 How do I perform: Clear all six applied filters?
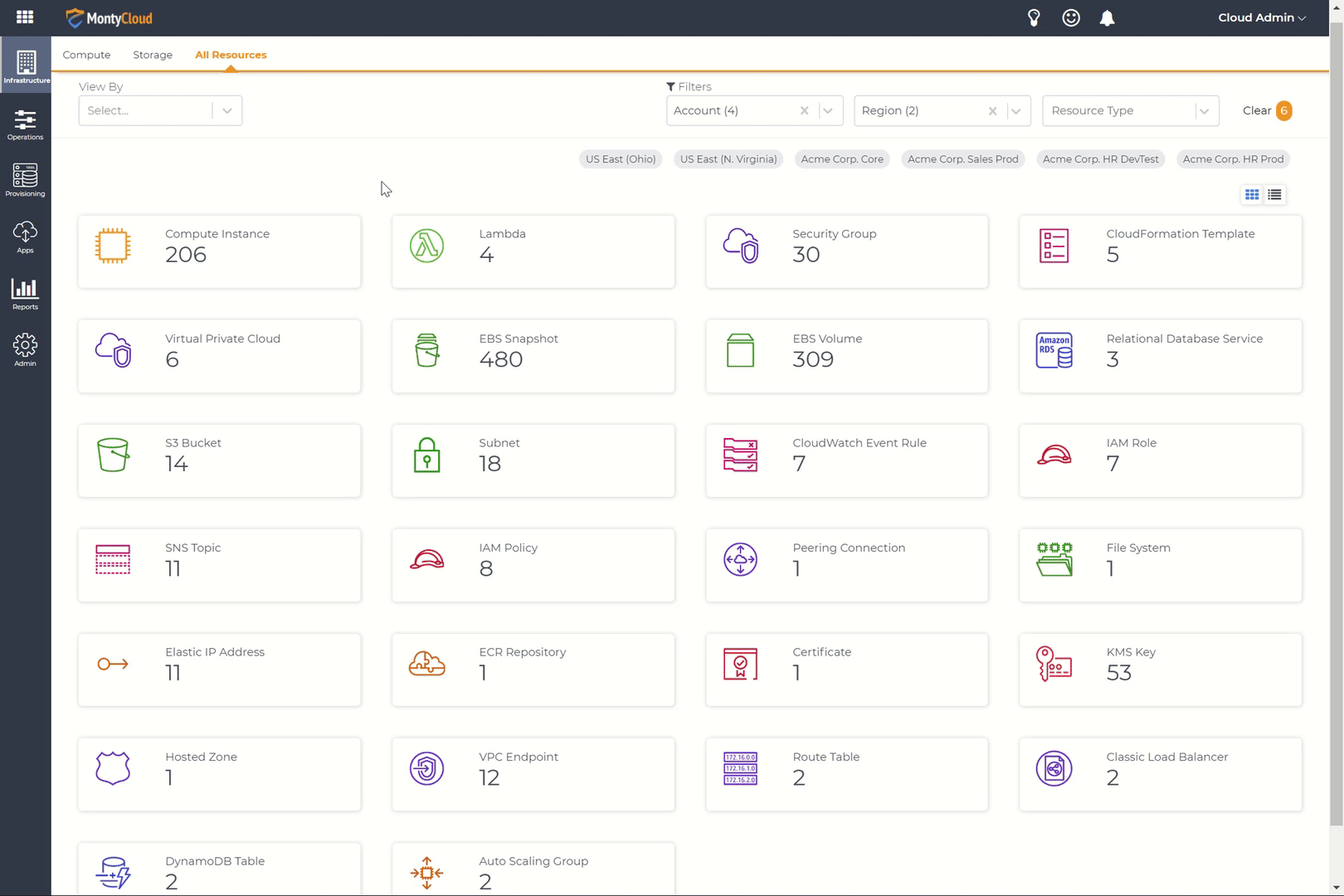(1266, 111)
